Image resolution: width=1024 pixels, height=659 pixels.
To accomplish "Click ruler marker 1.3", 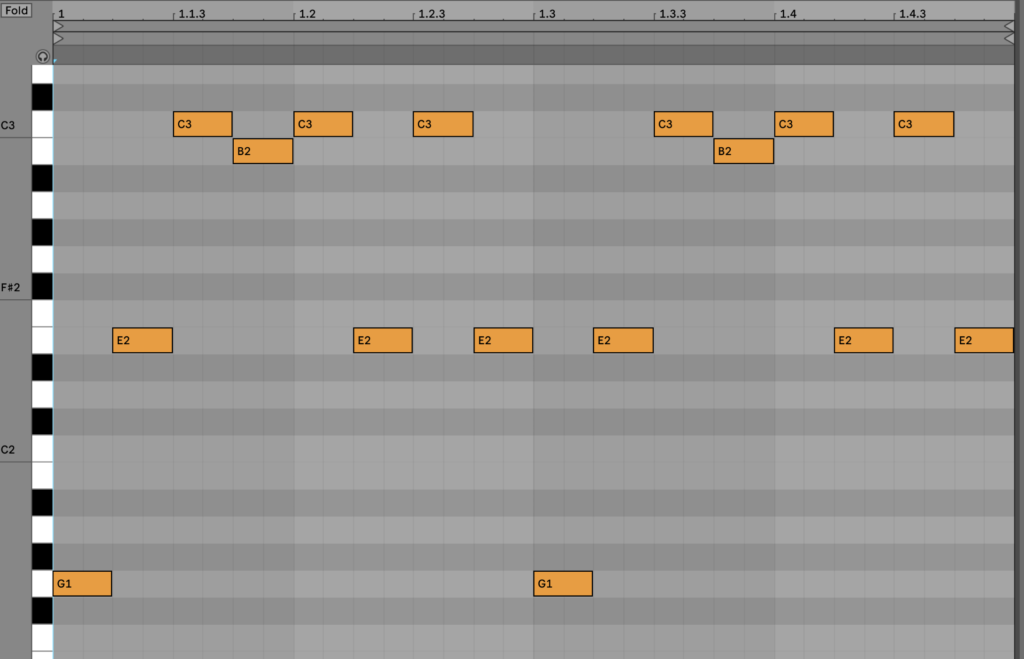I will 547,14.
